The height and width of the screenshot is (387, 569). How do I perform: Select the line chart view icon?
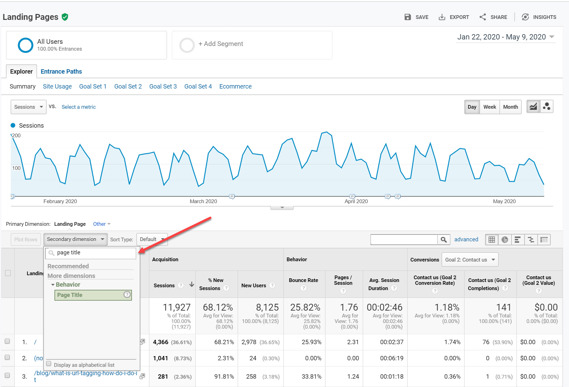pyautogui.click(x=533, y=107)
